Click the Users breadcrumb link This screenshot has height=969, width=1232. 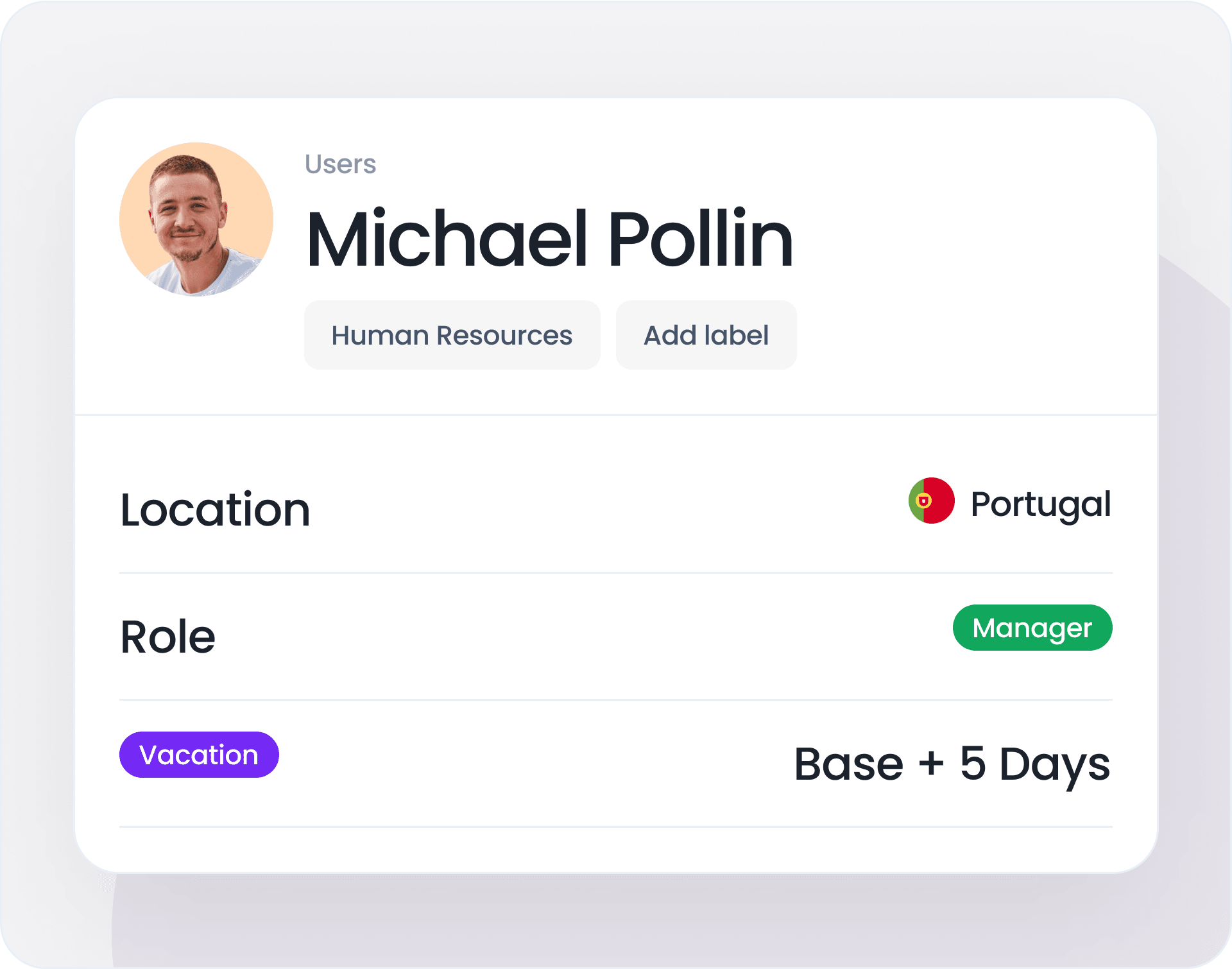[x=340, y=163]
